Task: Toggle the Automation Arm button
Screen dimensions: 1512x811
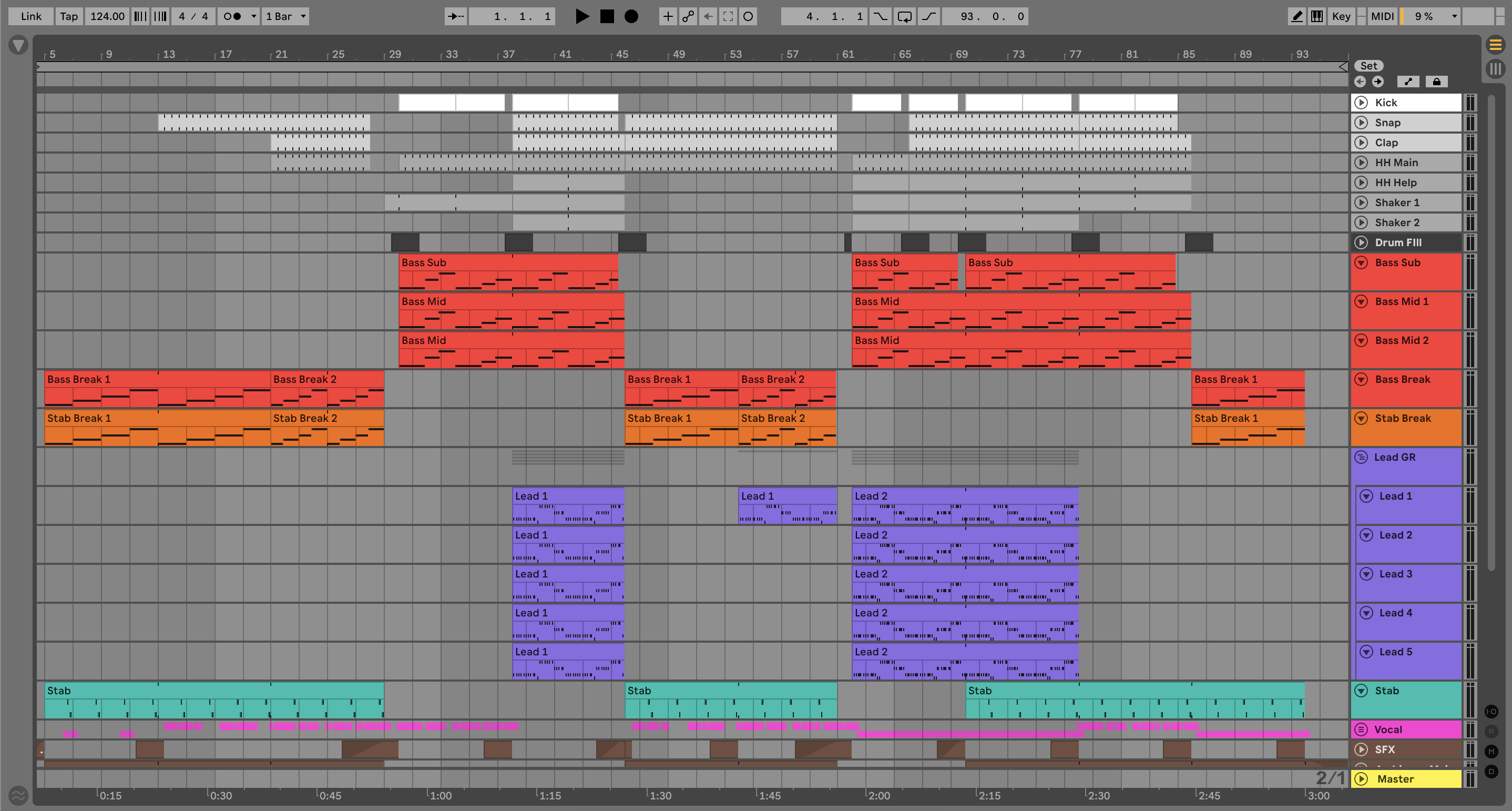Action: click(x=688, y=16)
